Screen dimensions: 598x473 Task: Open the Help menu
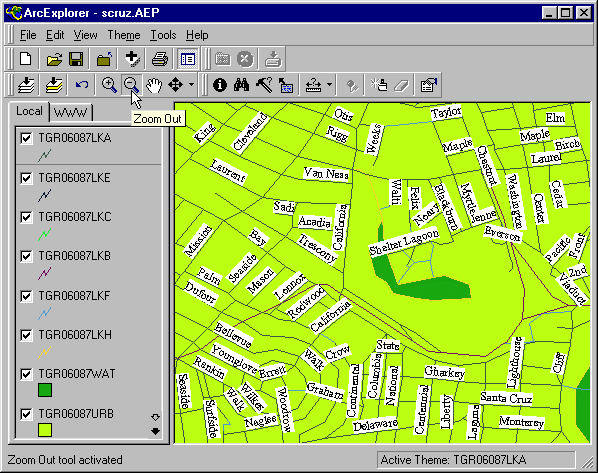point(197,35)
